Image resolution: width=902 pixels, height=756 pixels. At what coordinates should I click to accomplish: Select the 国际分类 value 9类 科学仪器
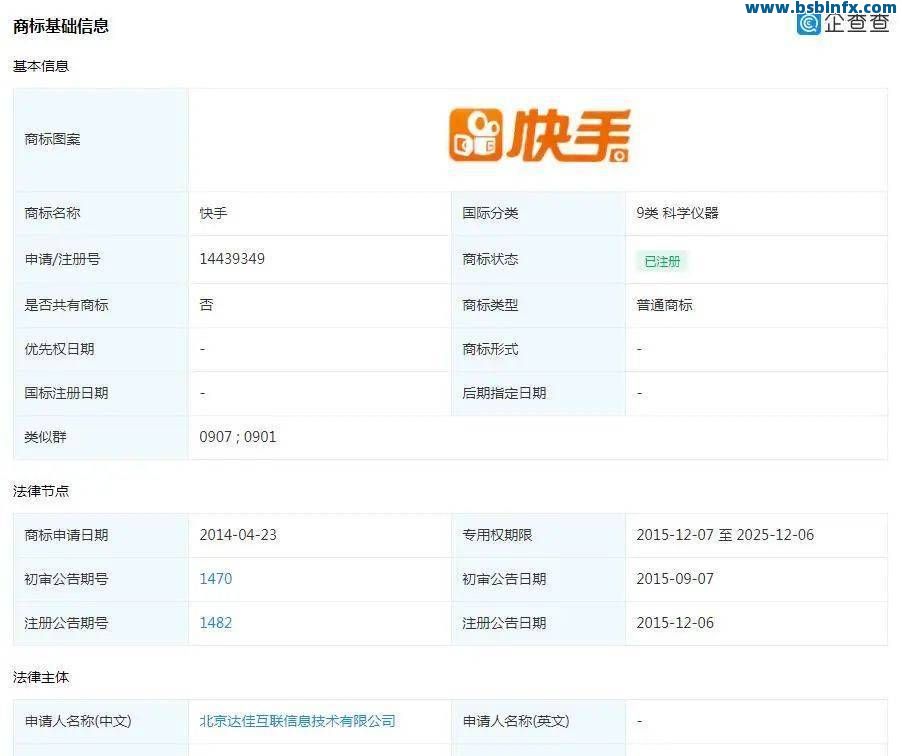(681, 213)
